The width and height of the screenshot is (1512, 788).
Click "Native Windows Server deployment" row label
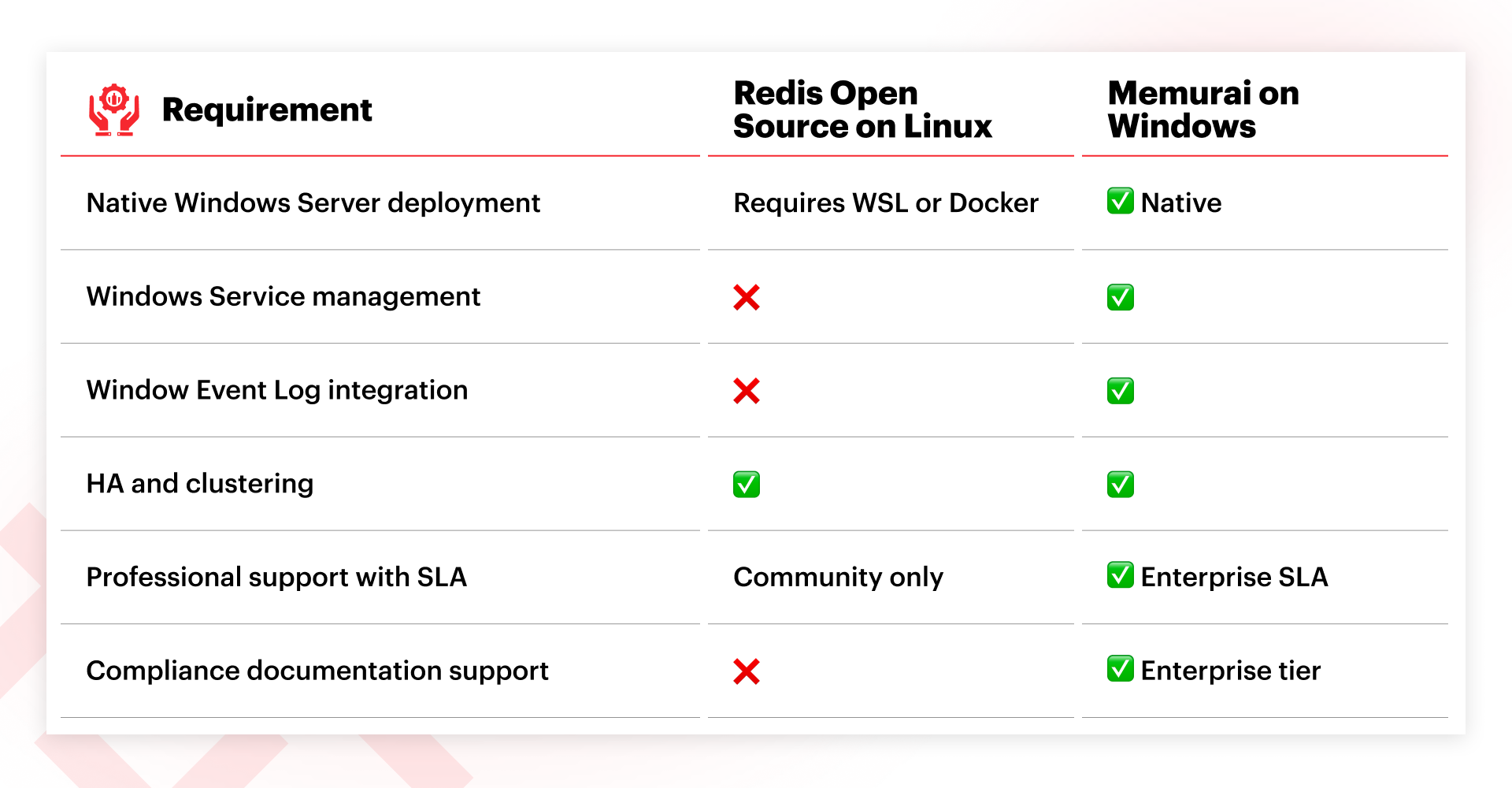tap(313, 203)
